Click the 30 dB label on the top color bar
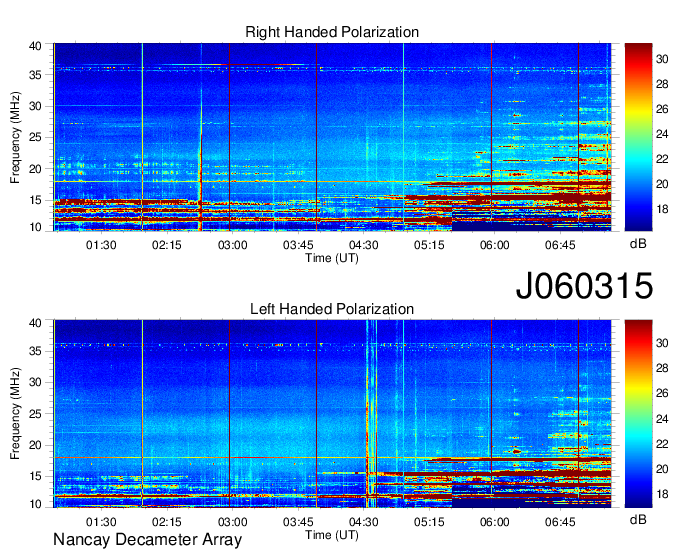Screen dimensions: 680x552 (662, 59)
